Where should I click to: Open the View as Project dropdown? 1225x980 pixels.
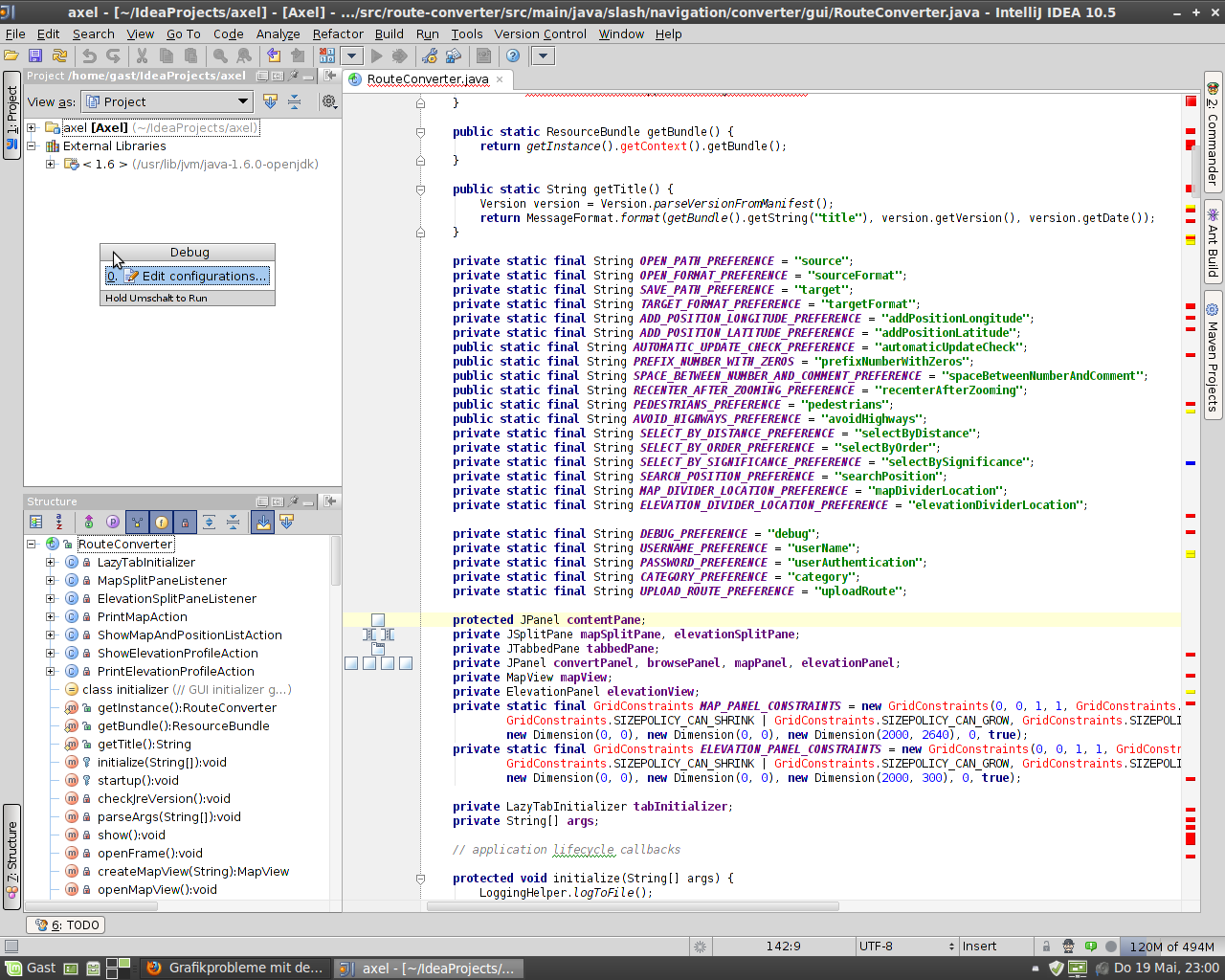tap(167, 101)
